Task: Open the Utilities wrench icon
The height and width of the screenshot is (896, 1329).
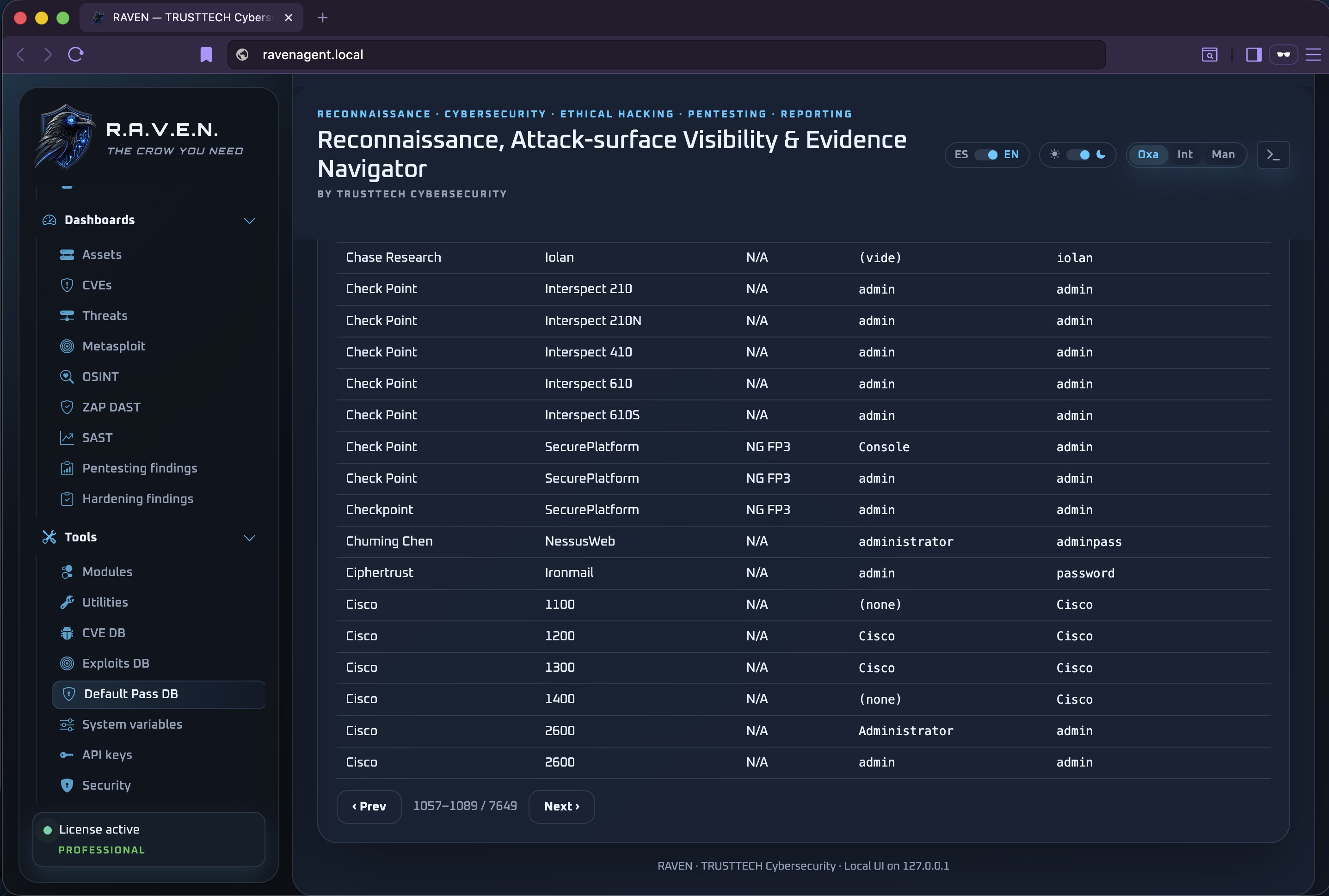Action: pos(67,602)
